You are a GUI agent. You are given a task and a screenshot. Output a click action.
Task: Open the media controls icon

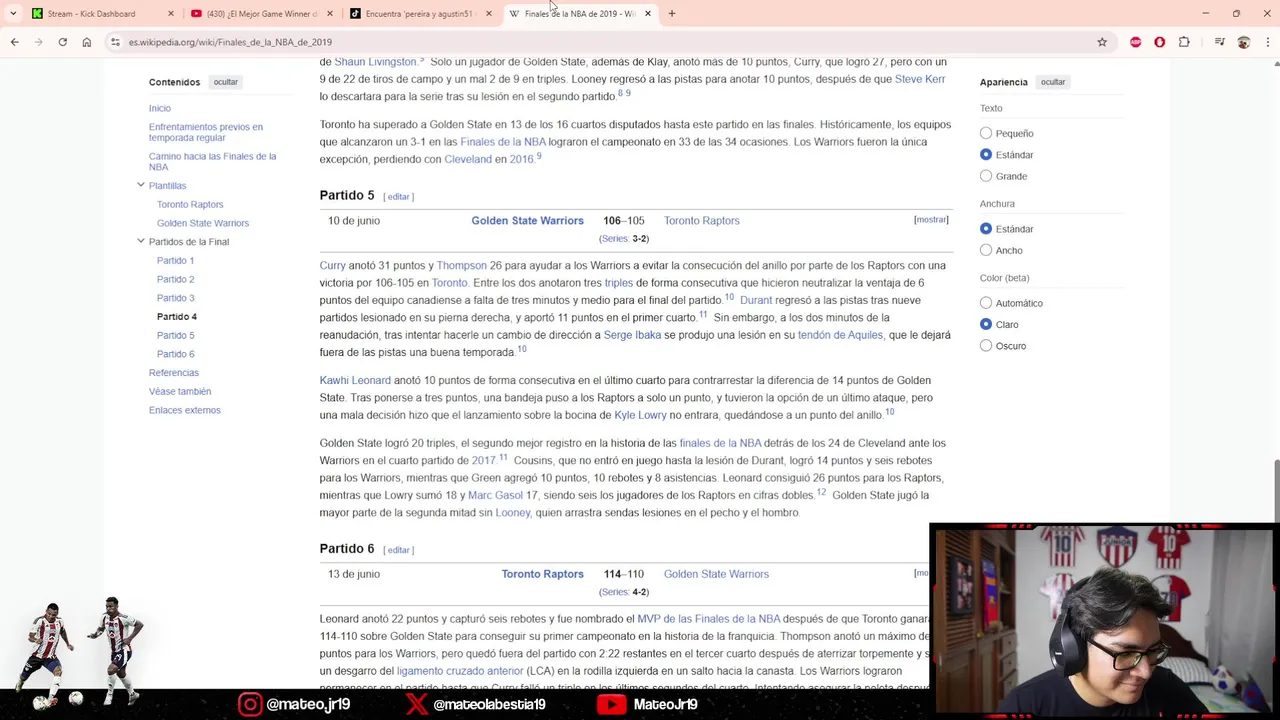[x=1219, y=42]
